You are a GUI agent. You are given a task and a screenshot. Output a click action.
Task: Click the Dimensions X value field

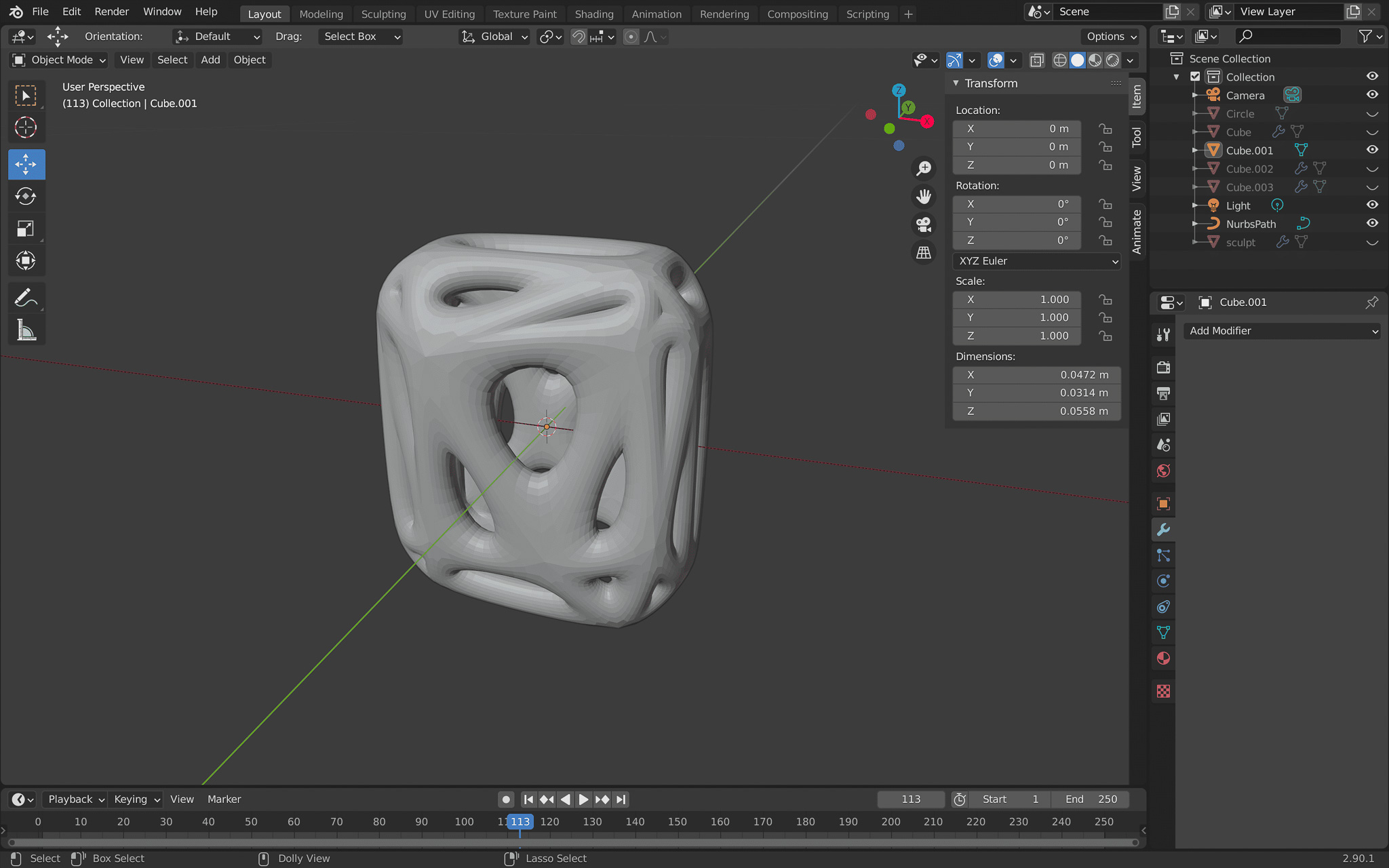tap(1036, 375)
